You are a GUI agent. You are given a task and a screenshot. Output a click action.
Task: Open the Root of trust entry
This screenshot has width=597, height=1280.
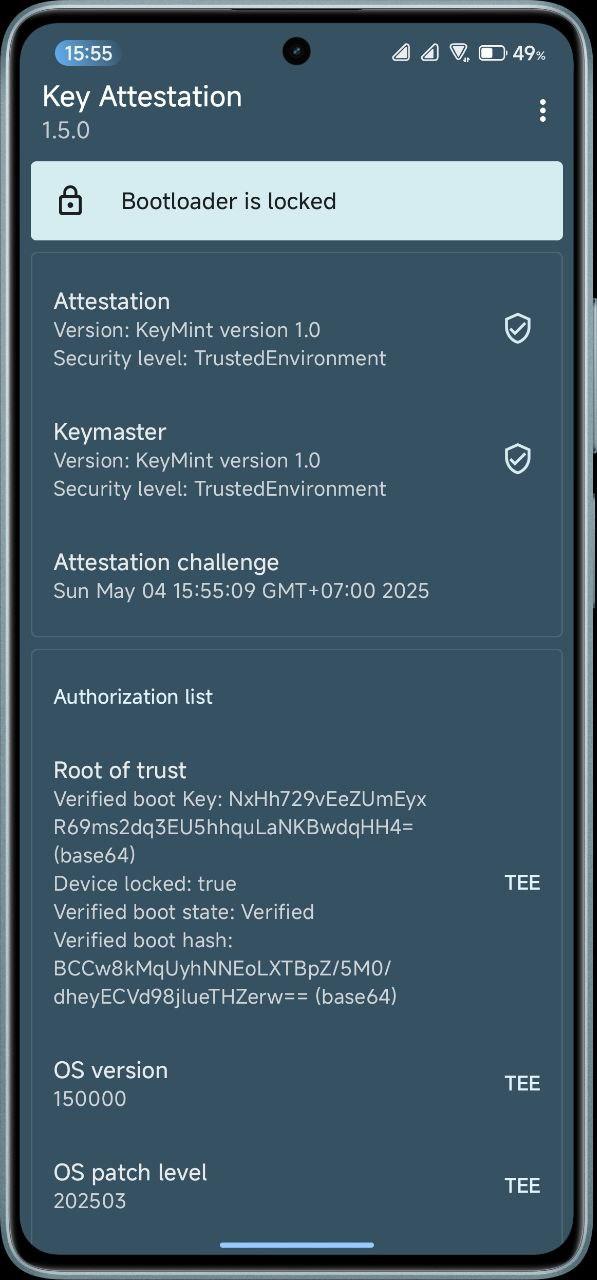pos(297,883)
